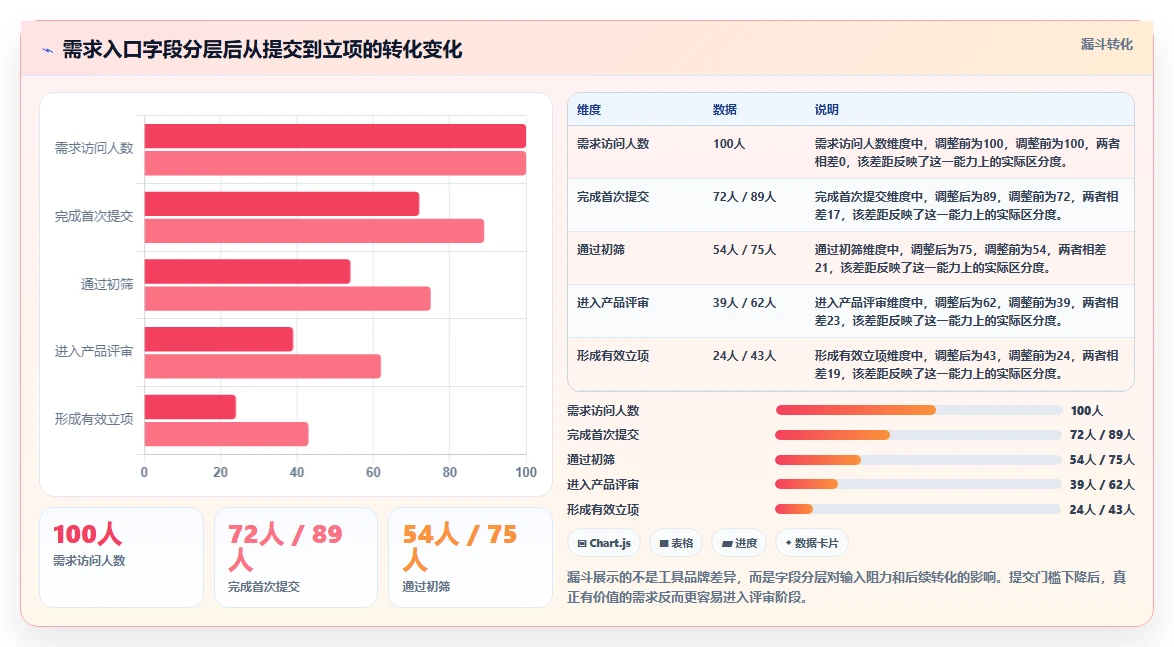This screenshot has height=647, width=1174.
Task: Click the 表格 chip icon
Action: tap(663, 544)
